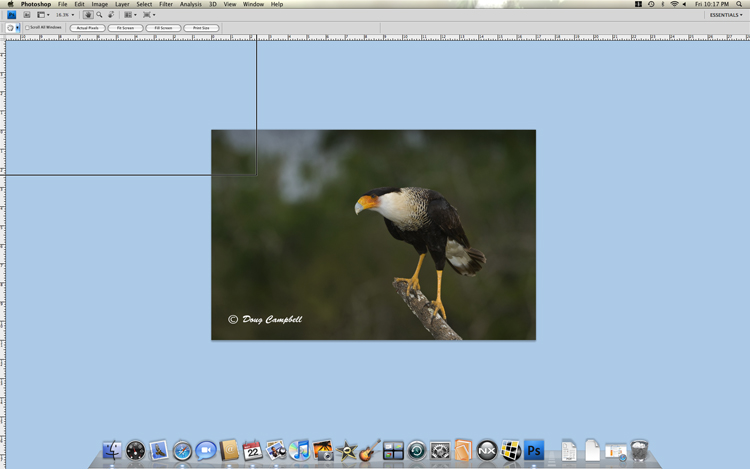Expand the Essentials workspace switcher

727,15
